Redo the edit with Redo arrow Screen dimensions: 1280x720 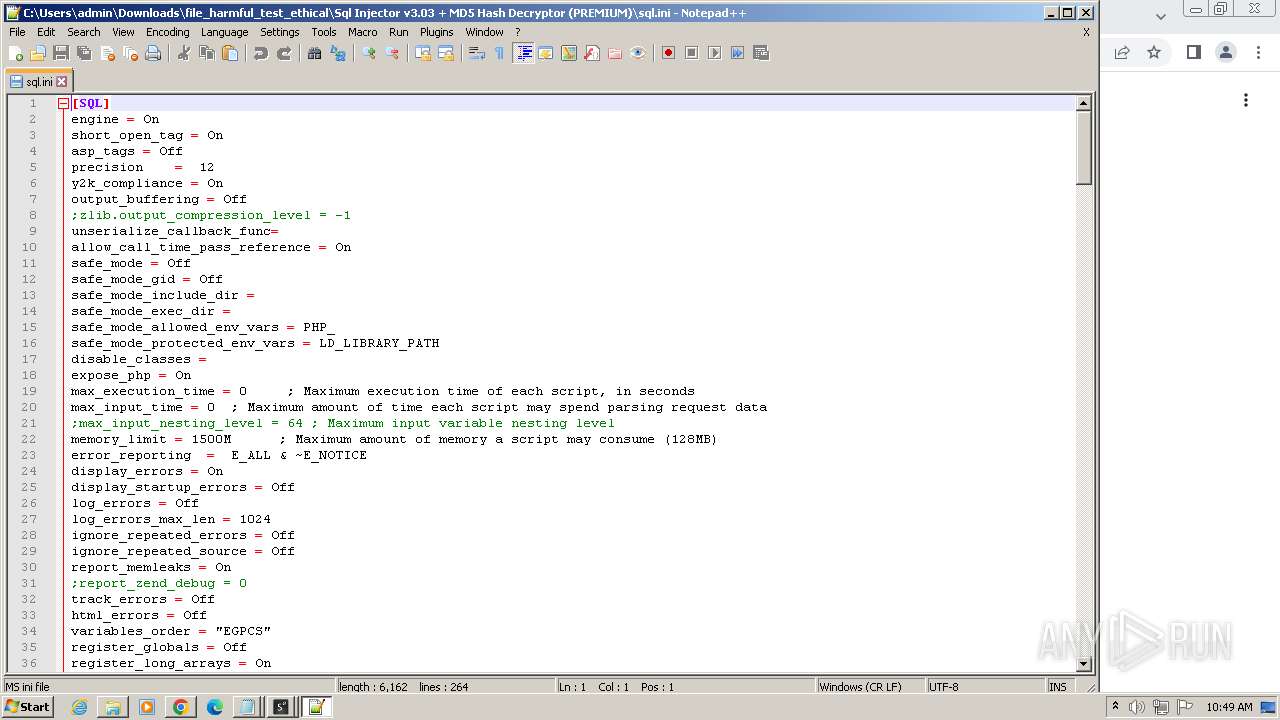tap(284, 53)
